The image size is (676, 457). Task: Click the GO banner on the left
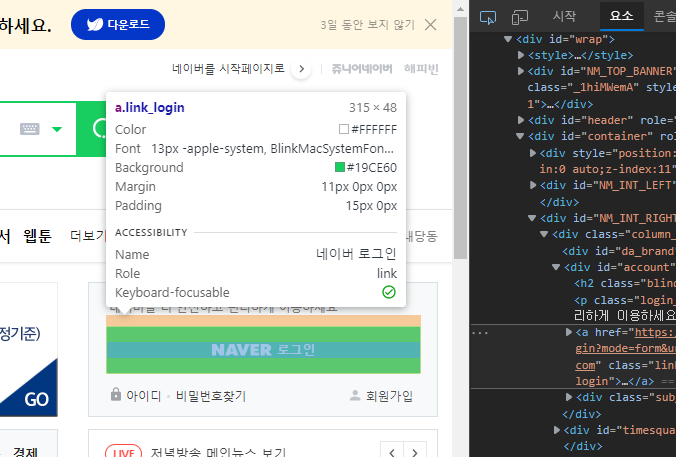(x=29, y=388)
